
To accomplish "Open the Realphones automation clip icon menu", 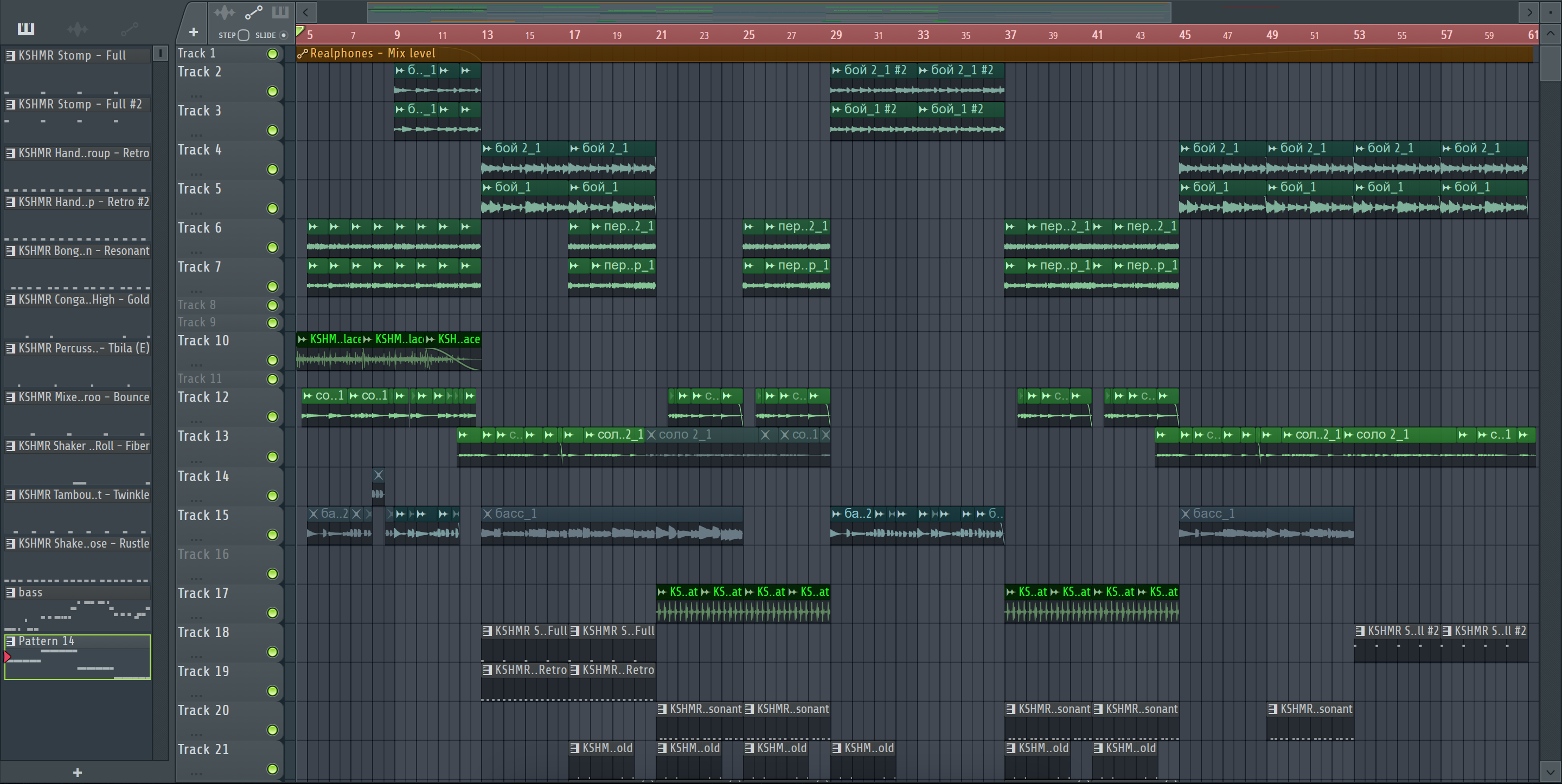I will 303,53.
